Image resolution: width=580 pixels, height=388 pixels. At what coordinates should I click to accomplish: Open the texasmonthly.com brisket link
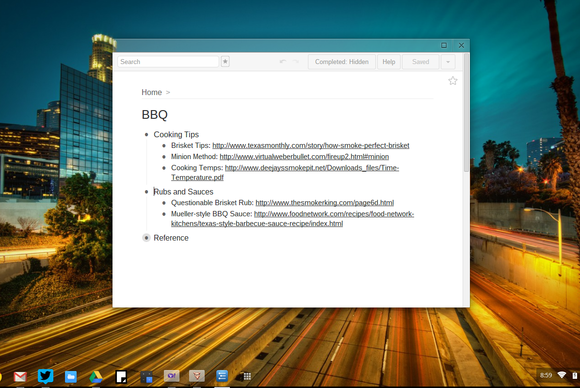(x=311, y=145)
